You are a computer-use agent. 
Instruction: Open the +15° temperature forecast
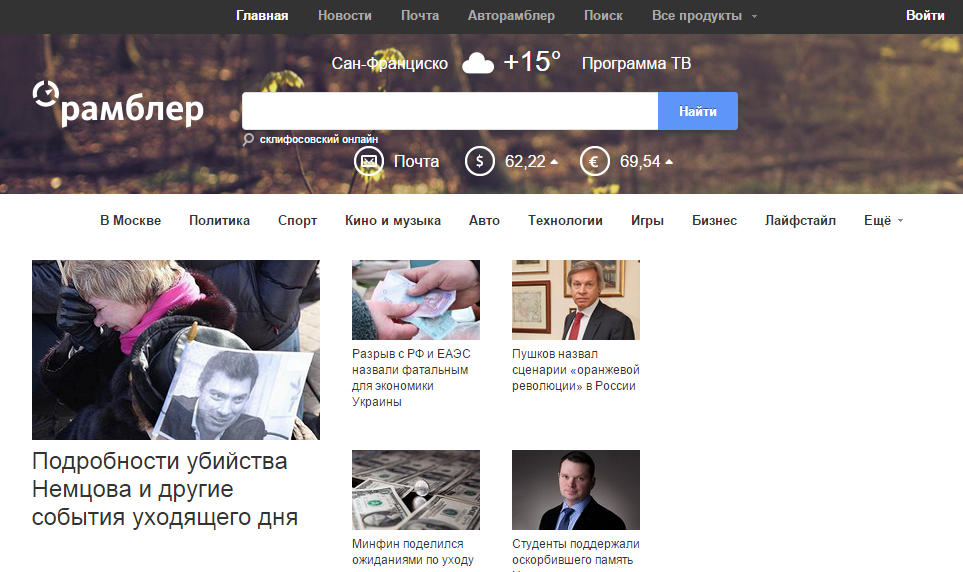532,61
